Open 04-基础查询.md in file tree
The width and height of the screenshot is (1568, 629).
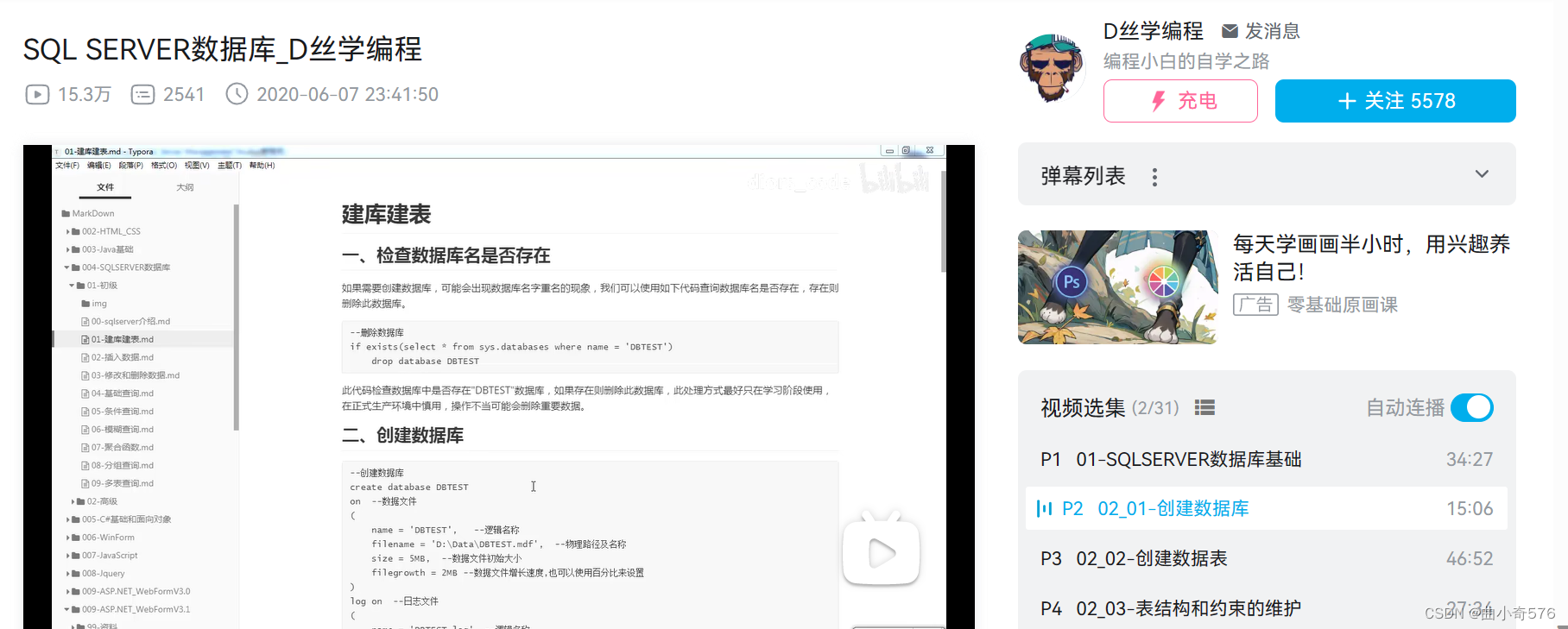pos(123,393)
